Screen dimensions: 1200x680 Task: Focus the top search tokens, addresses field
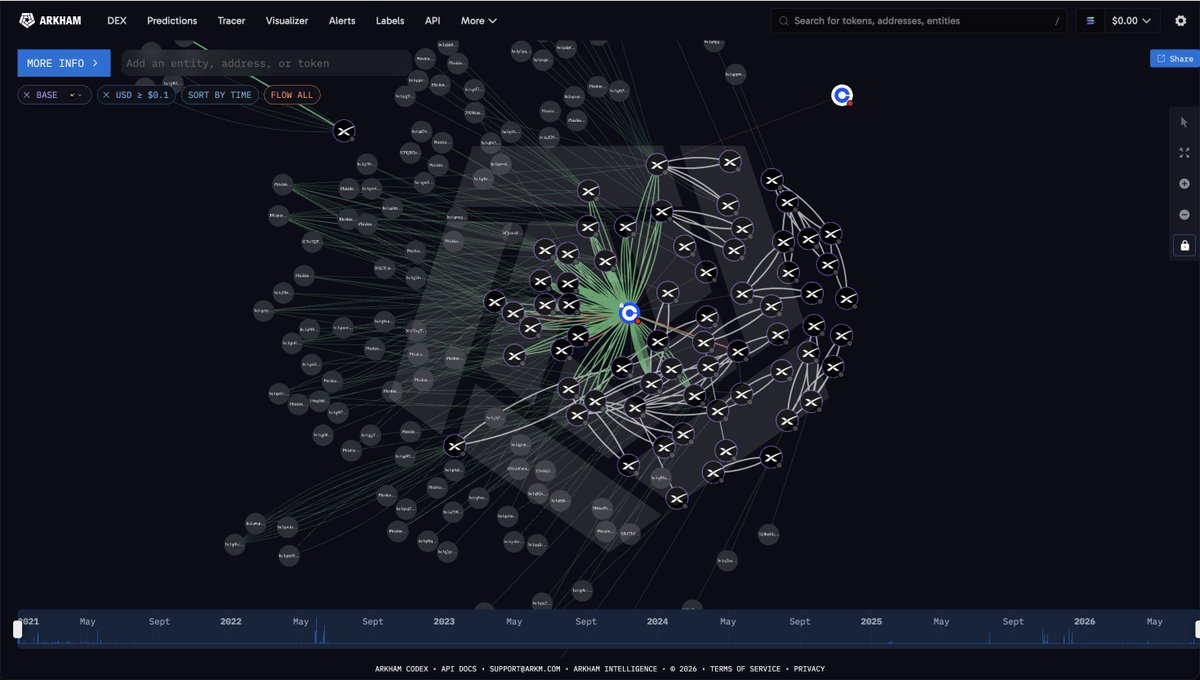click(920, 20)
